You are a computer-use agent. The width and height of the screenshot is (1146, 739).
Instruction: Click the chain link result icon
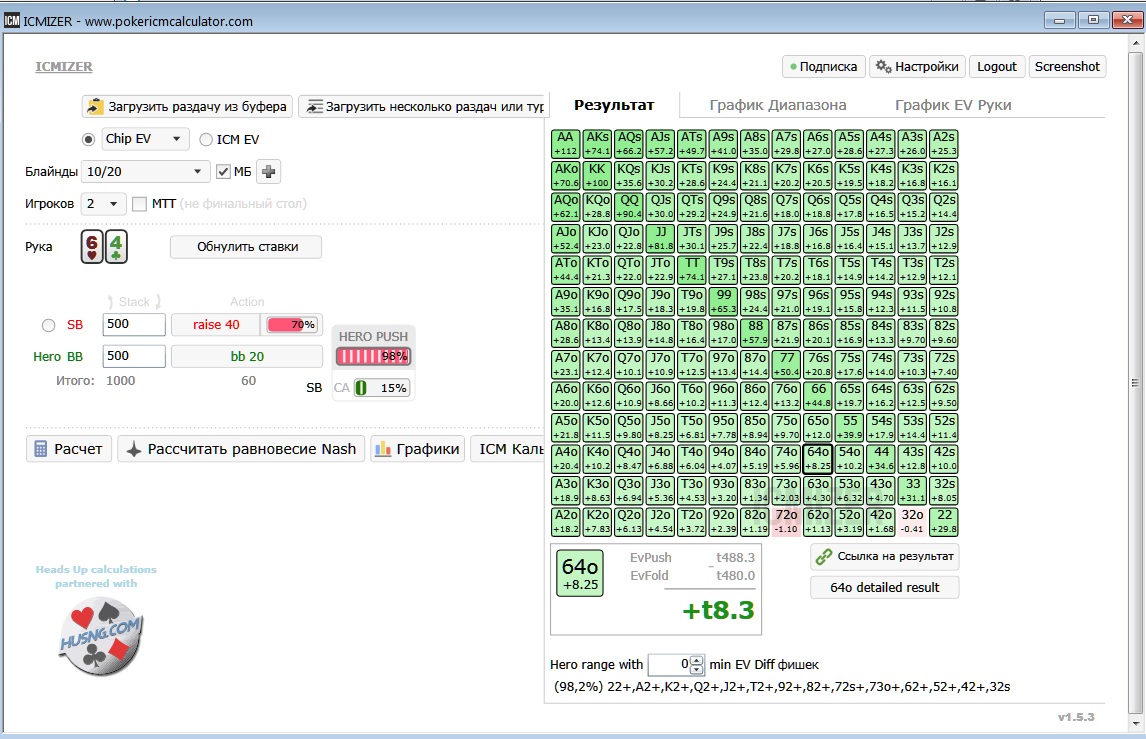(x=824, y=556)
